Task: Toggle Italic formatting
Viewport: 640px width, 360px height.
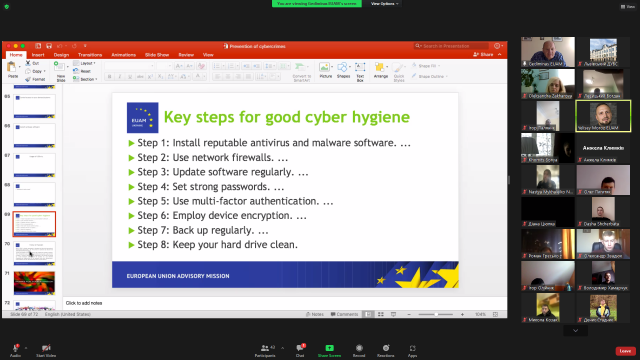Action: point(120,77)
